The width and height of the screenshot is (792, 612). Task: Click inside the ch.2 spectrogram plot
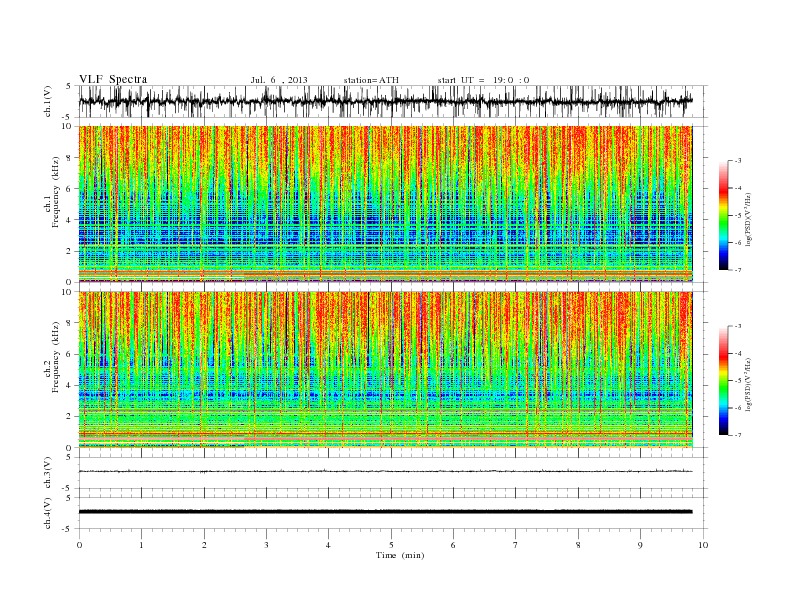[385, 370]
